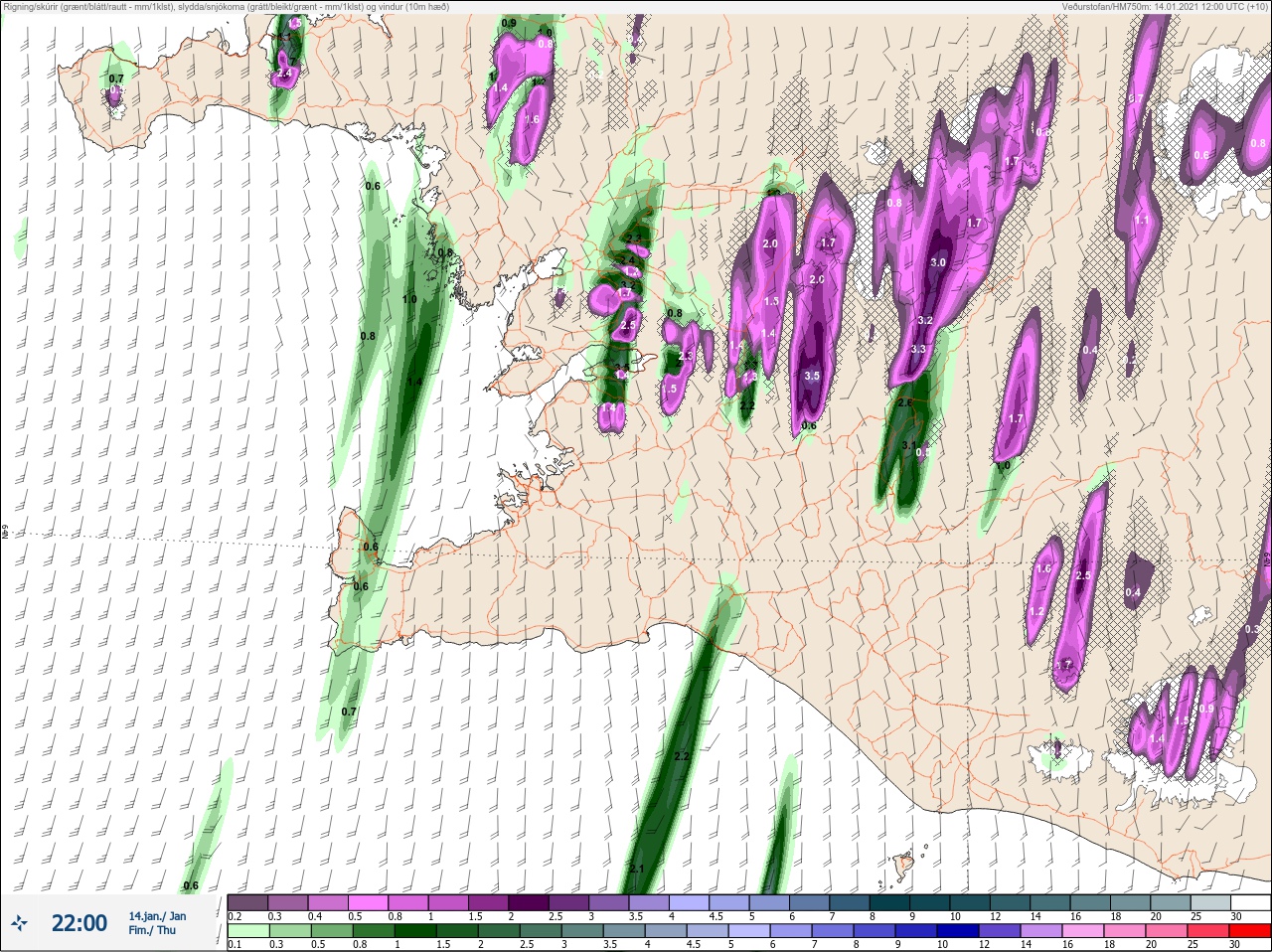Click the bright pink 0.5 swatch in the upper legend
Image resolution: width=1272 pixels, height=952 pixels.
pyautogui.click(x=368, y=902)
